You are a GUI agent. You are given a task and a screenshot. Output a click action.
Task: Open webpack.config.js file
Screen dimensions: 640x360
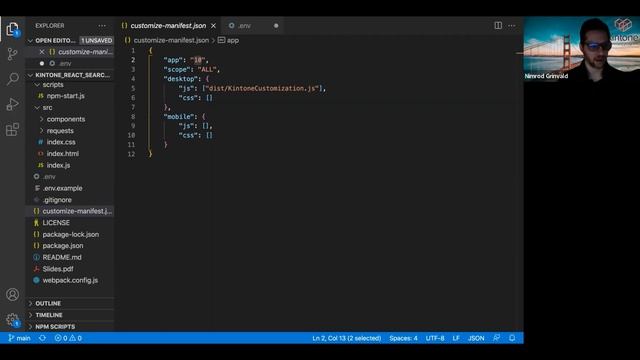tap(70, 280)
